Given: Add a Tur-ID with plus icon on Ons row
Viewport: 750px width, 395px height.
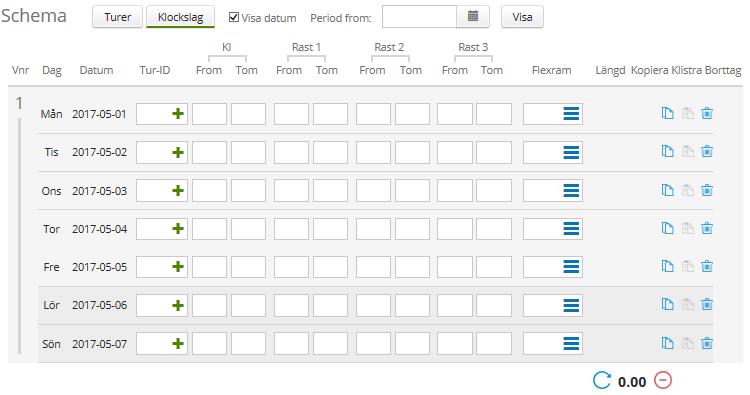Looking at the screenshot, I should coord(178,190).
